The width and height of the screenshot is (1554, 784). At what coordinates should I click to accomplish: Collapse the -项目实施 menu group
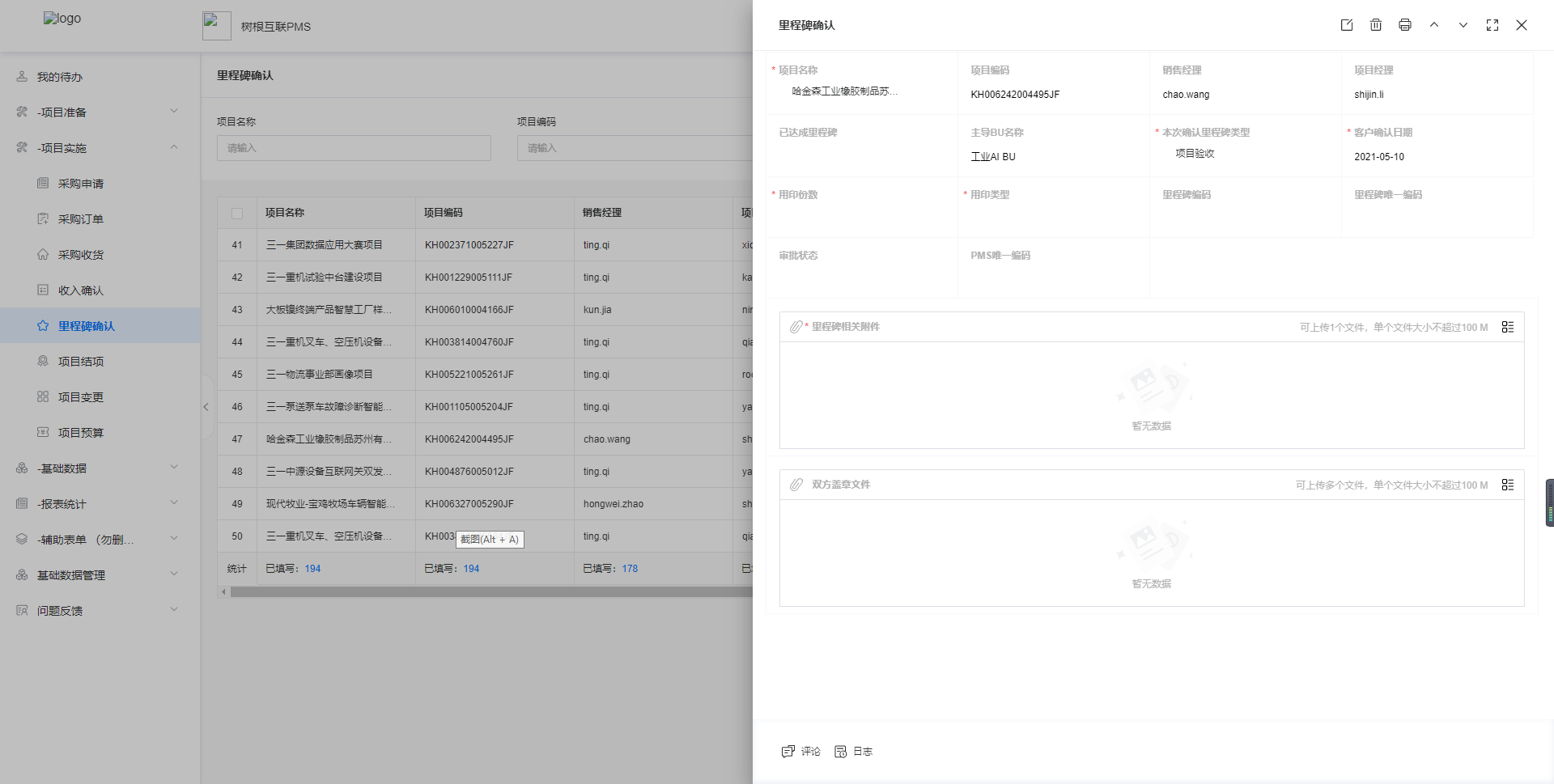pos(100,148)
